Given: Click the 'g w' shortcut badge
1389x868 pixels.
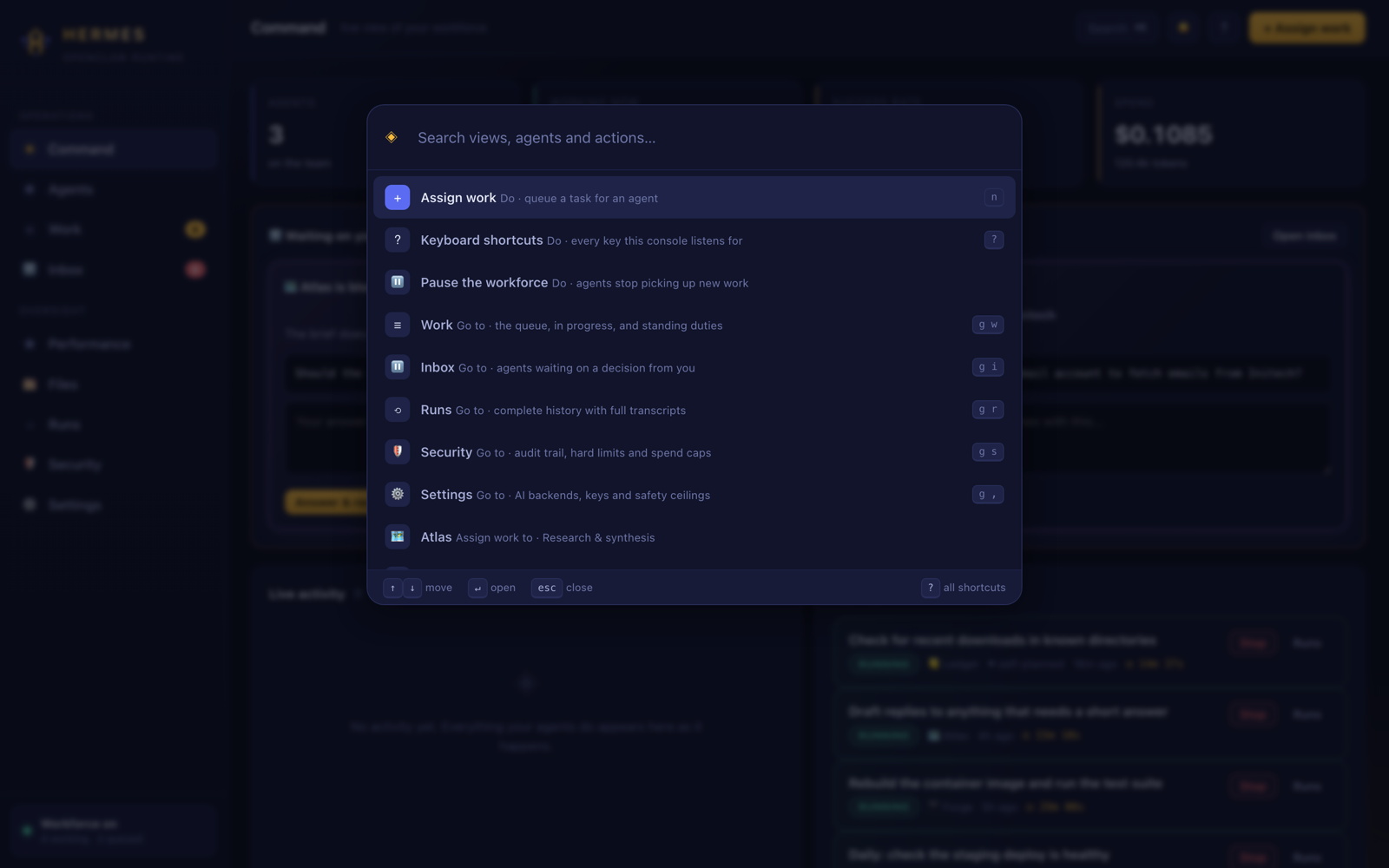Looking at the screenshot, I should [x=988, y=325].
